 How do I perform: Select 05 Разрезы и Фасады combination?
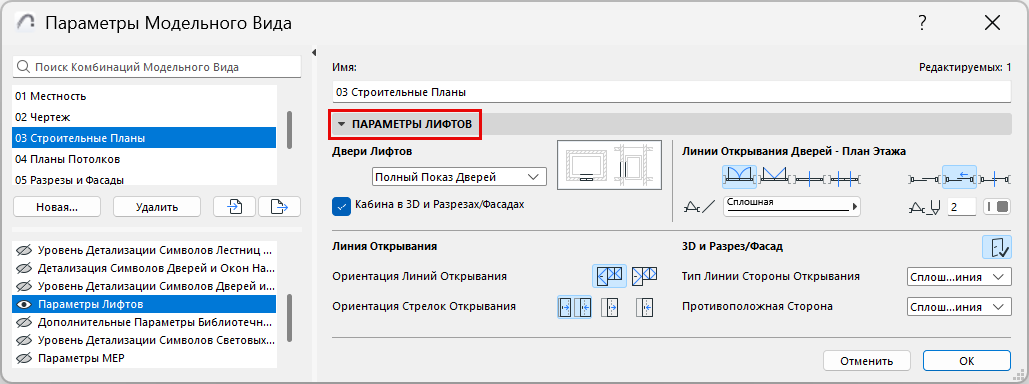pyautogui.click(x=144, y=179)
